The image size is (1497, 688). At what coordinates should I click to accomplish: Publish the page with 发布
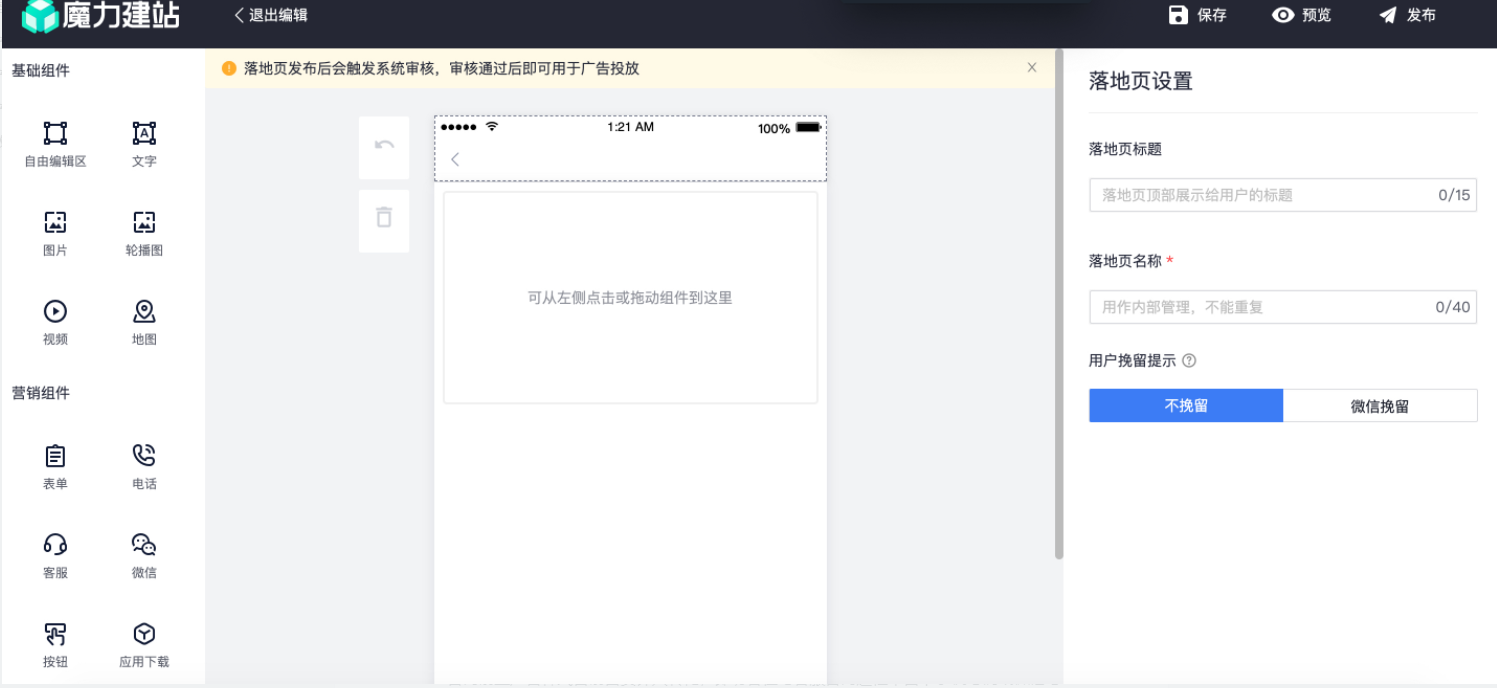pos(1407,15)
